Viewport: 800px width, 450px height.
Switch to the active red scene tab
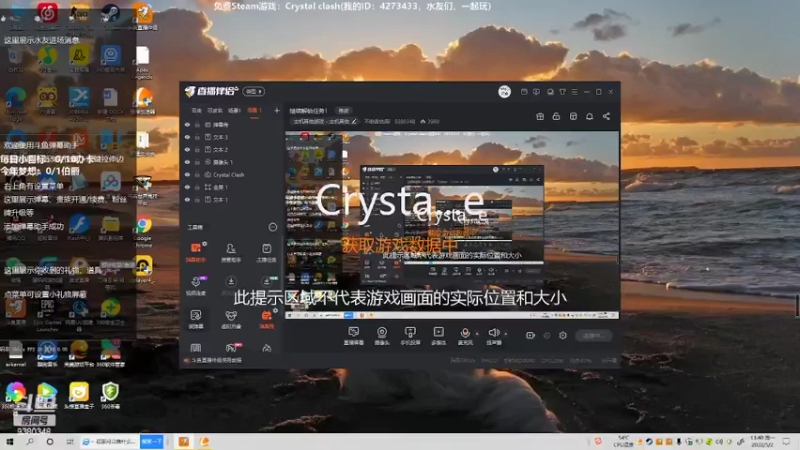pyautogui.click(x=254, y=111)
